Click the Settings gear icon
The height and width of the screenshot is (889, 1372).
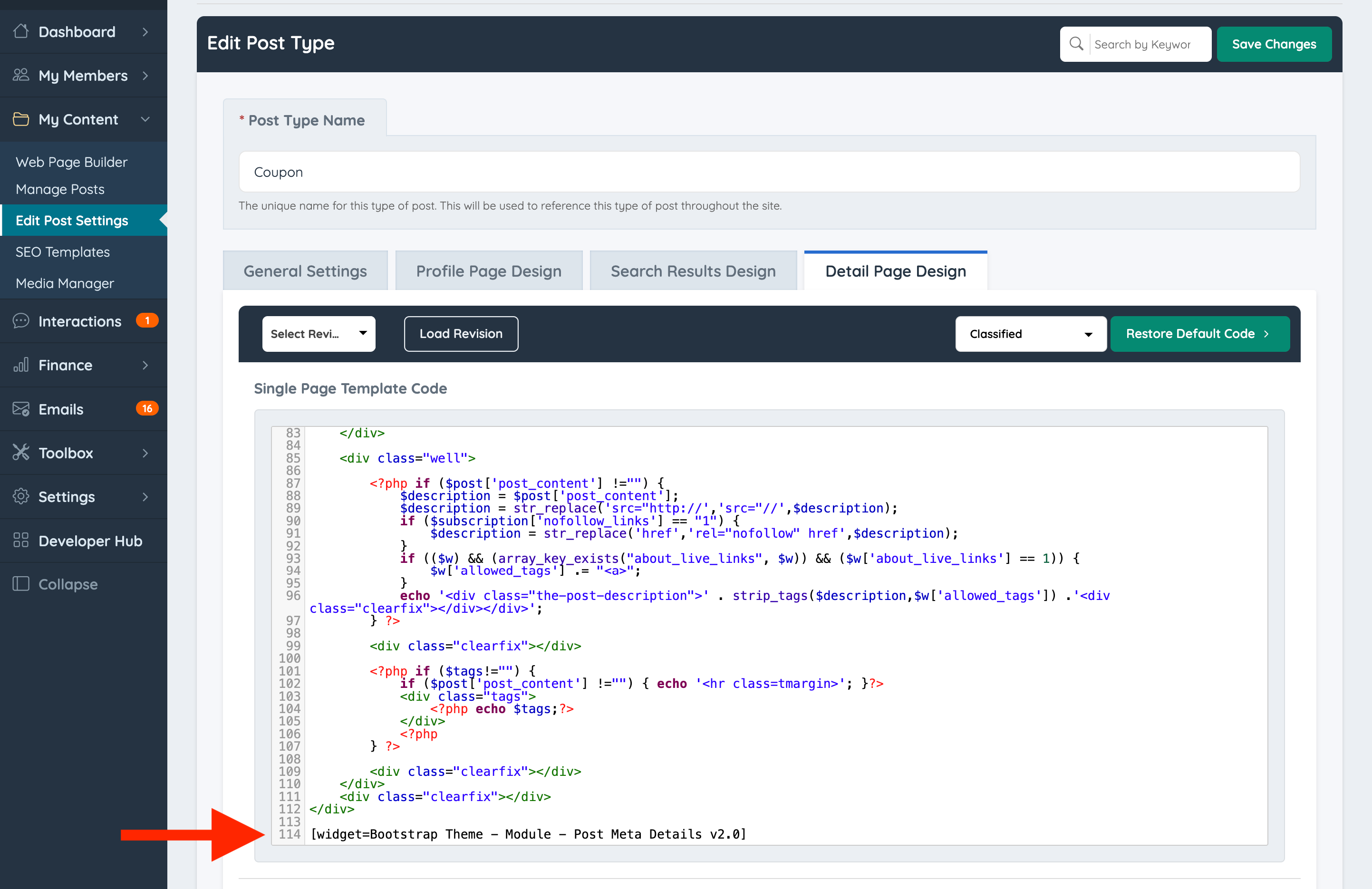coord(21,496)
